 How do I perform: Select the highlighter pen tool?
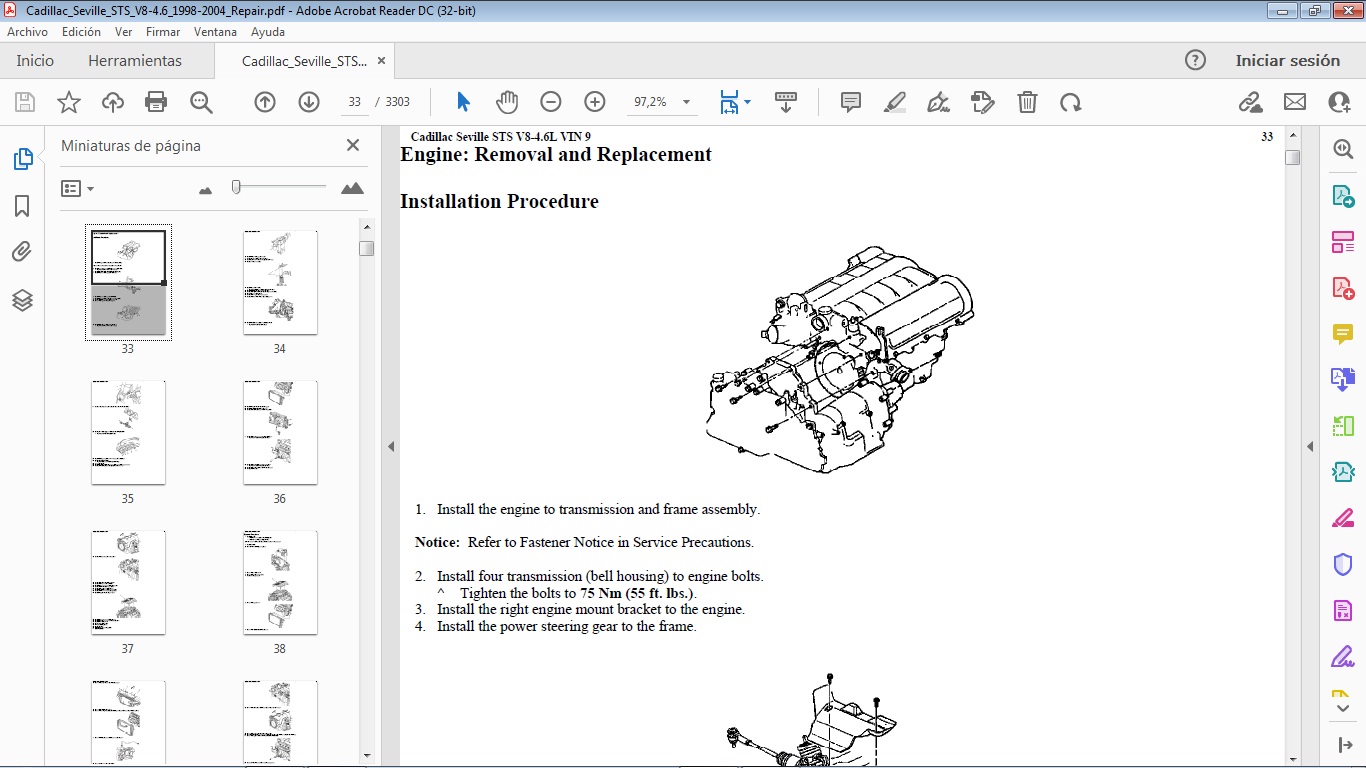coord(895,102)
